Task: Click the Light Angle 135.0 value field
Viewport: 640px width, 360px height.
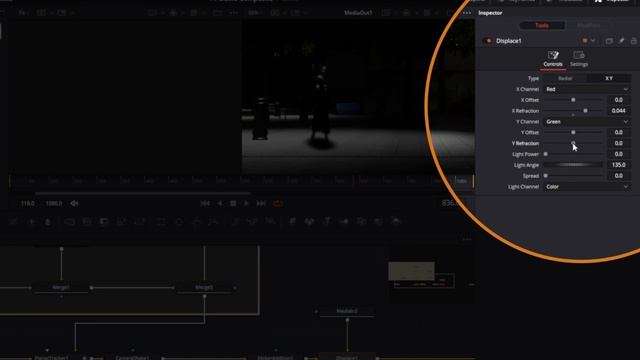Action: click(618, 165)
